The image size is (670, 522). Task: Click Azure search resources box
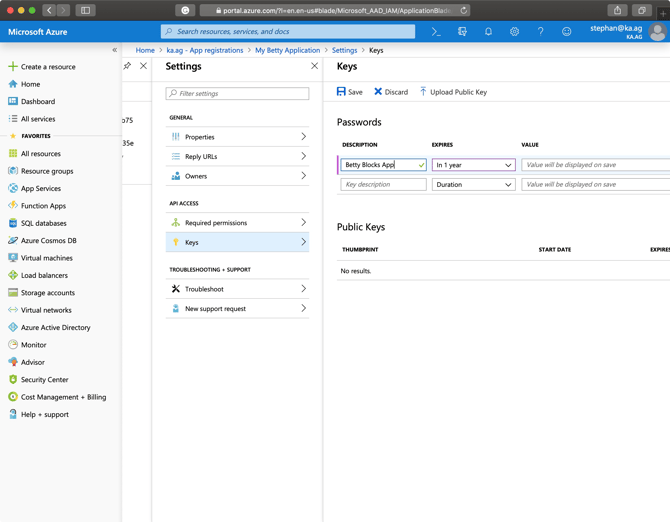point(288,32)
